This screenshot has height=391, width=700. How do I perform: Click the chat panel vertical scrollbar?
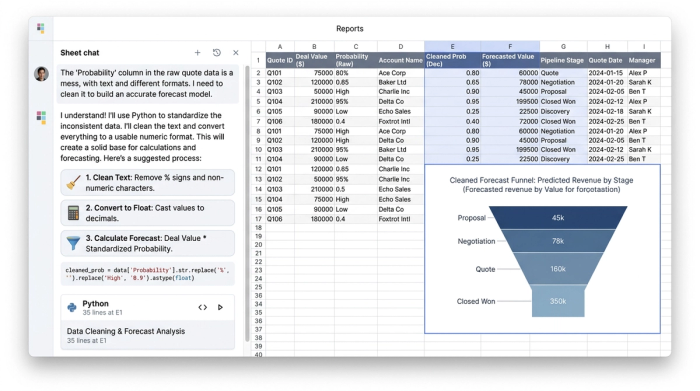click(247, 203)
